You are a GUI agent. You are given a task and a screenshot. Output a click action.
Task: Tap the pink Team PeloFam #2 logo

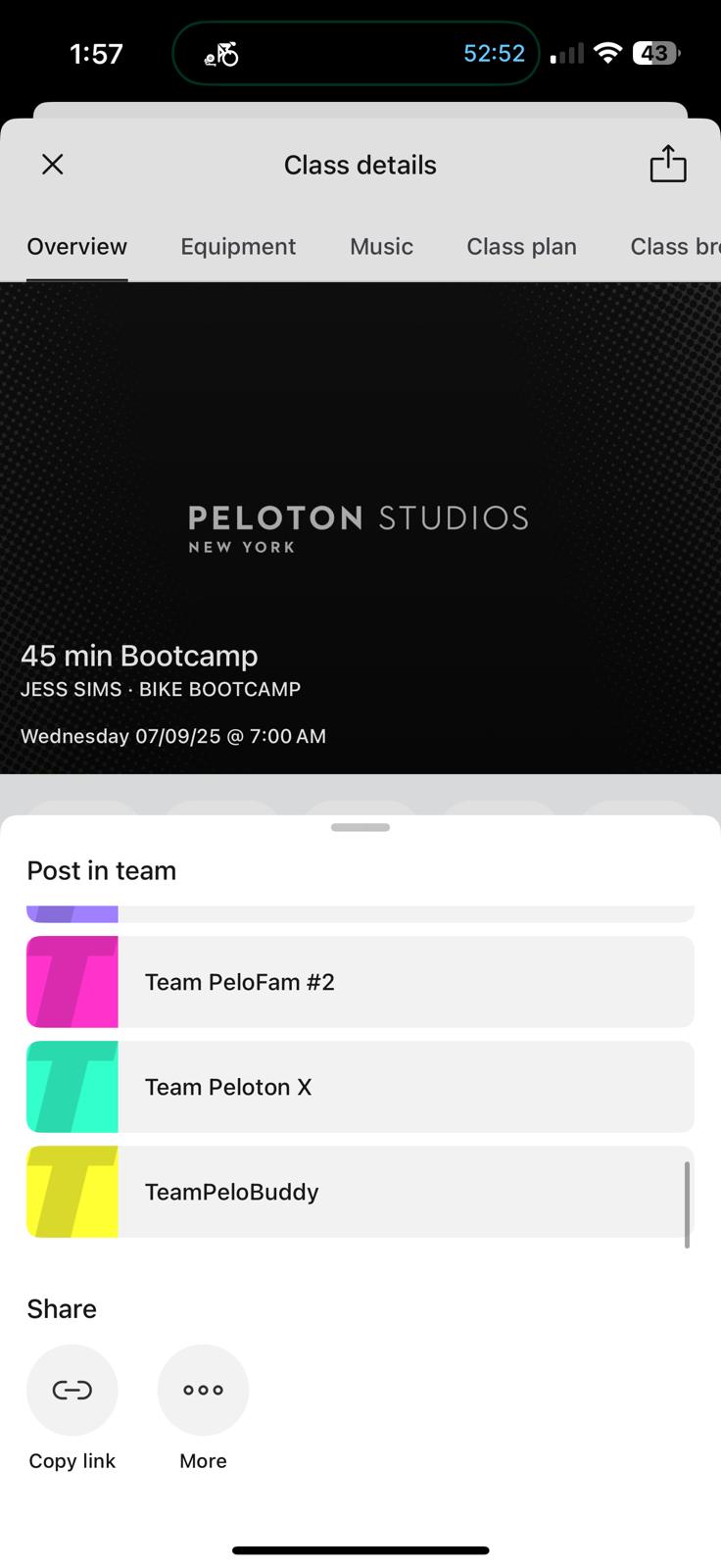coord(72,982)
